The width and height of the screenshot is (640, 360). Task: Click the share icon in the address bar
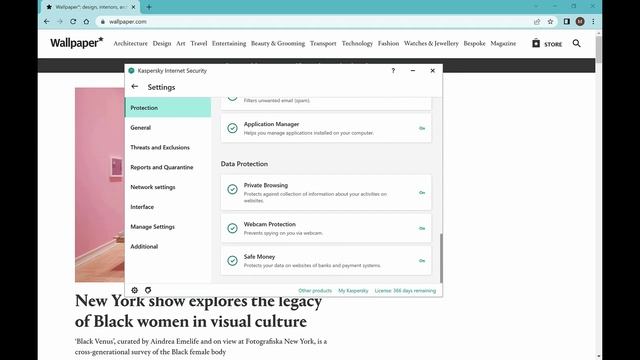pos(537,22)
